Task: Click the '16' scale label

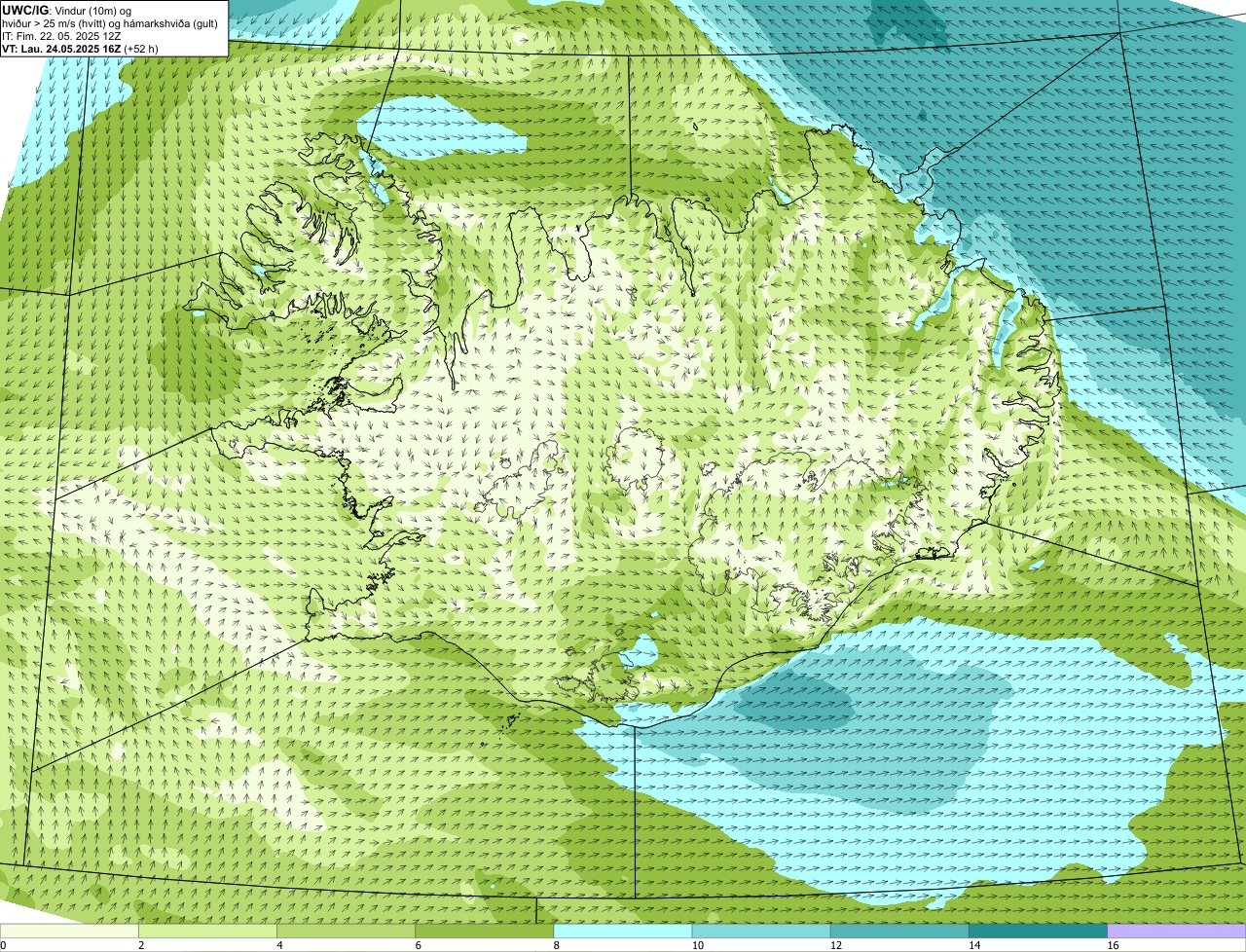Action: point(1112,945)
